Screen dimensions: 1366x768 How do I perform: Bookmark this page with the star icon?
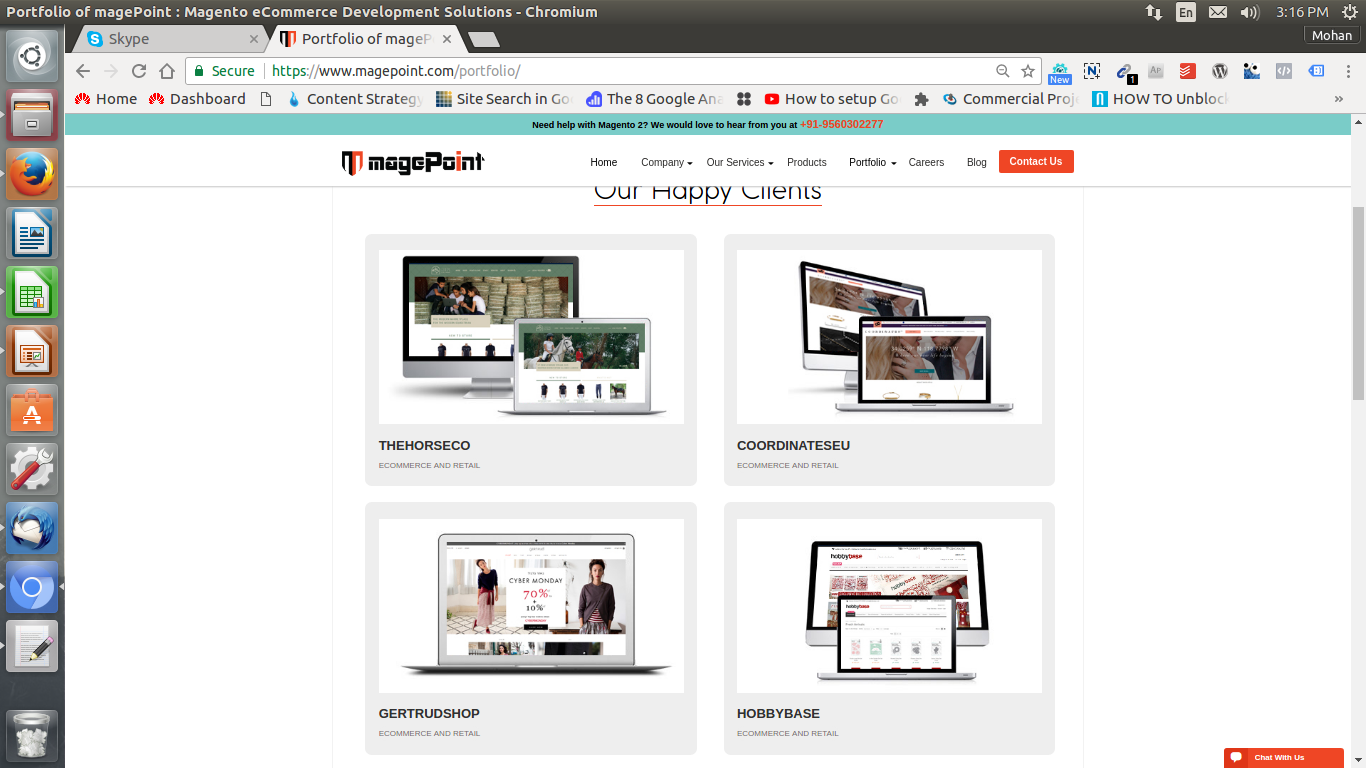click(x=1027, y=71)
